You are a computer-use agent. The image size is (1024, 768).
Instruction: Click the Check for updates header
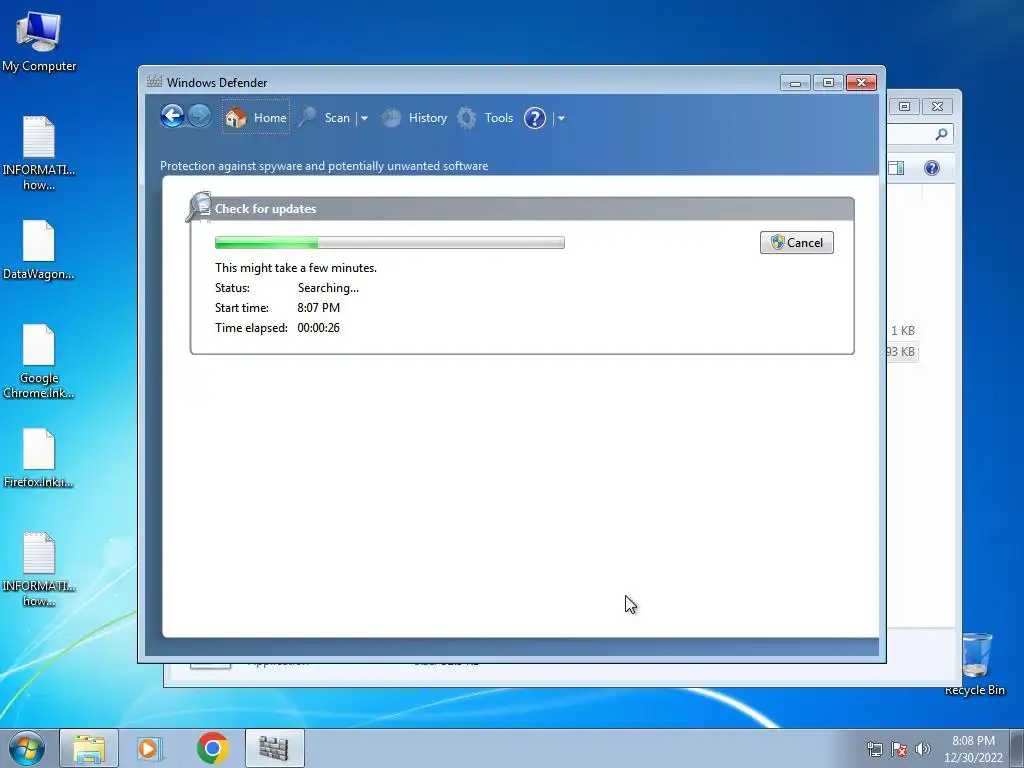click(x=265, y=209)
